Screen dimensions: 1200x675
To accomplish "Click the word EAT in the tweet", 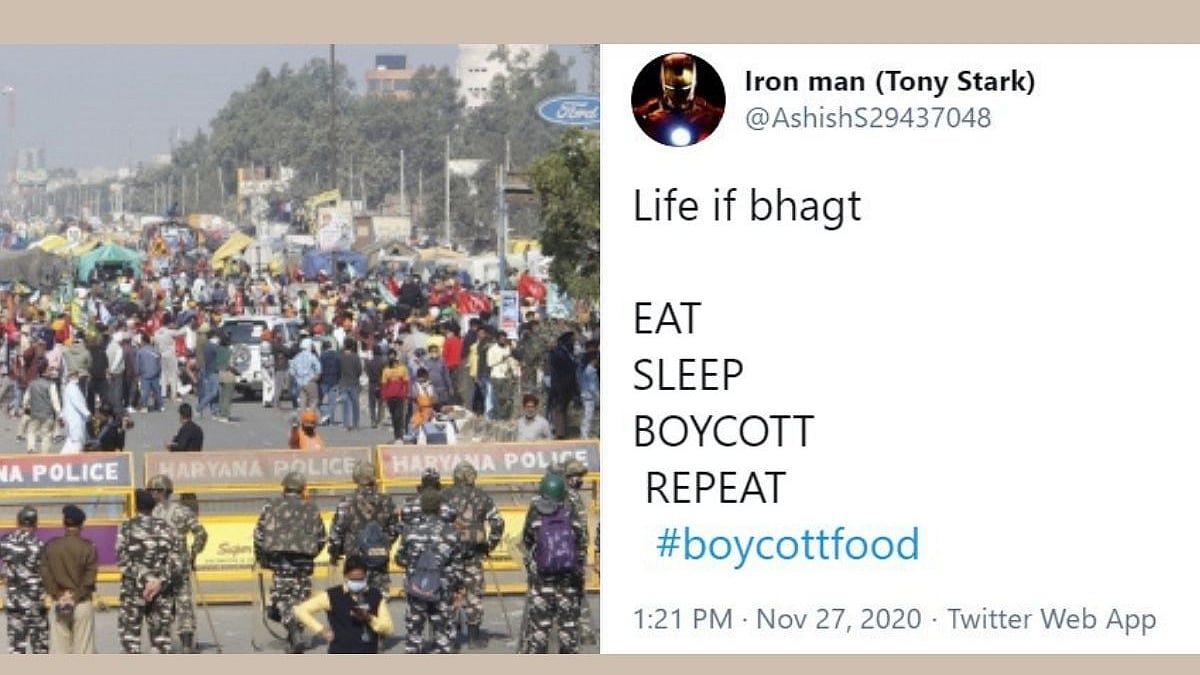I will [667, 320].
